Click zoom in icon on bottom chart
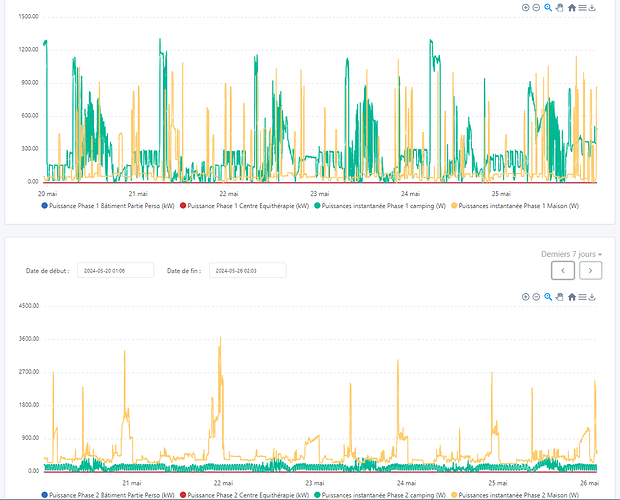The image size is (620, 500). 526,297
